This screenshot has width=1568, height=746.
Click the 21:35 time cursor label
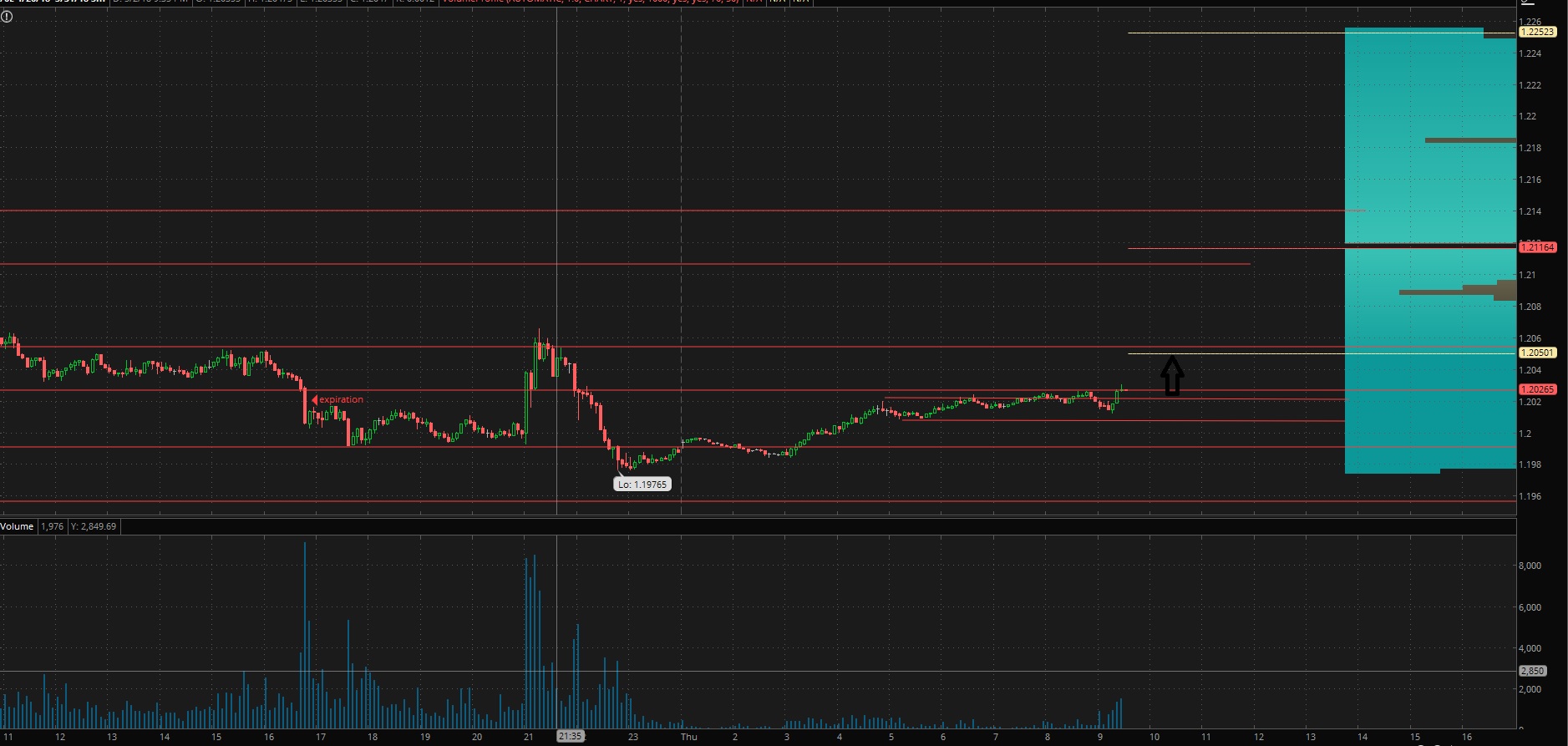570,737
